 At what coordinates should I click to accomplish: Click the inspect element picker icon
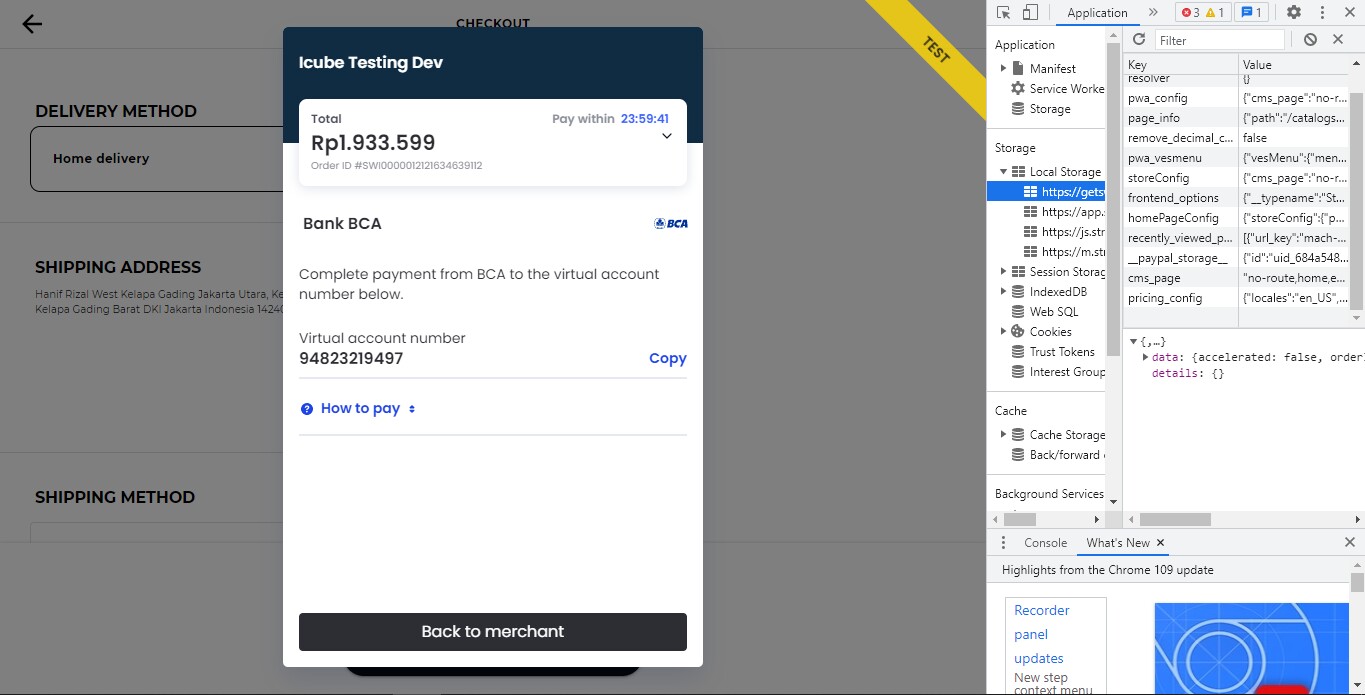click(1004, 12)
